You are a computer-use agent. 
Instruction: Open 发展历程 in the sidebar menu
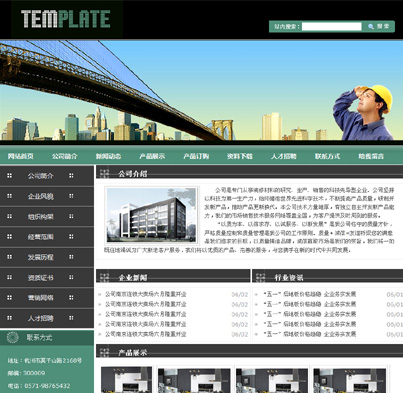pyautogui.click(x=41, y=257)
